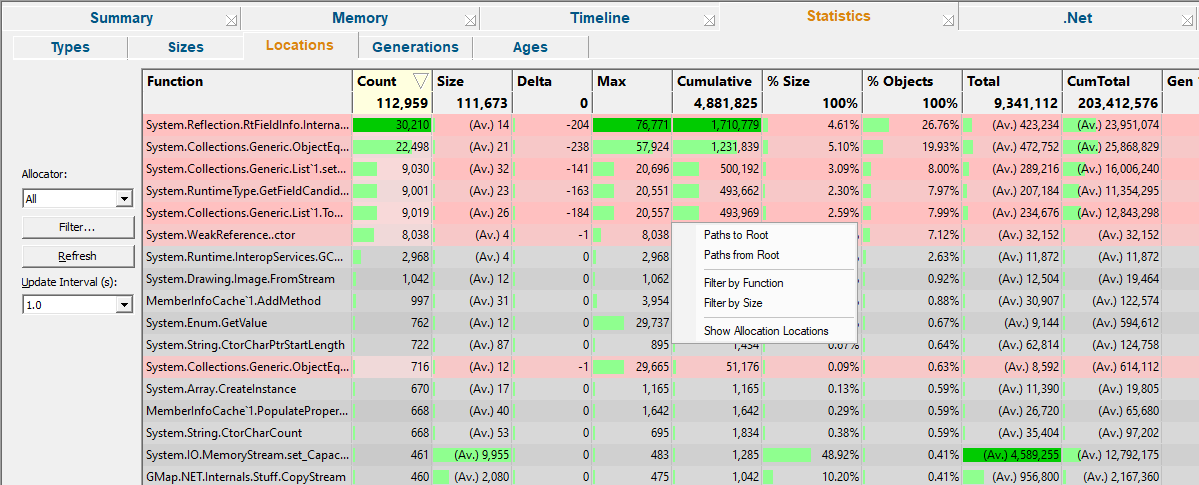Click the max cell 76,771
Viewport: 1199px width, 485px height.
click(632, 124)
